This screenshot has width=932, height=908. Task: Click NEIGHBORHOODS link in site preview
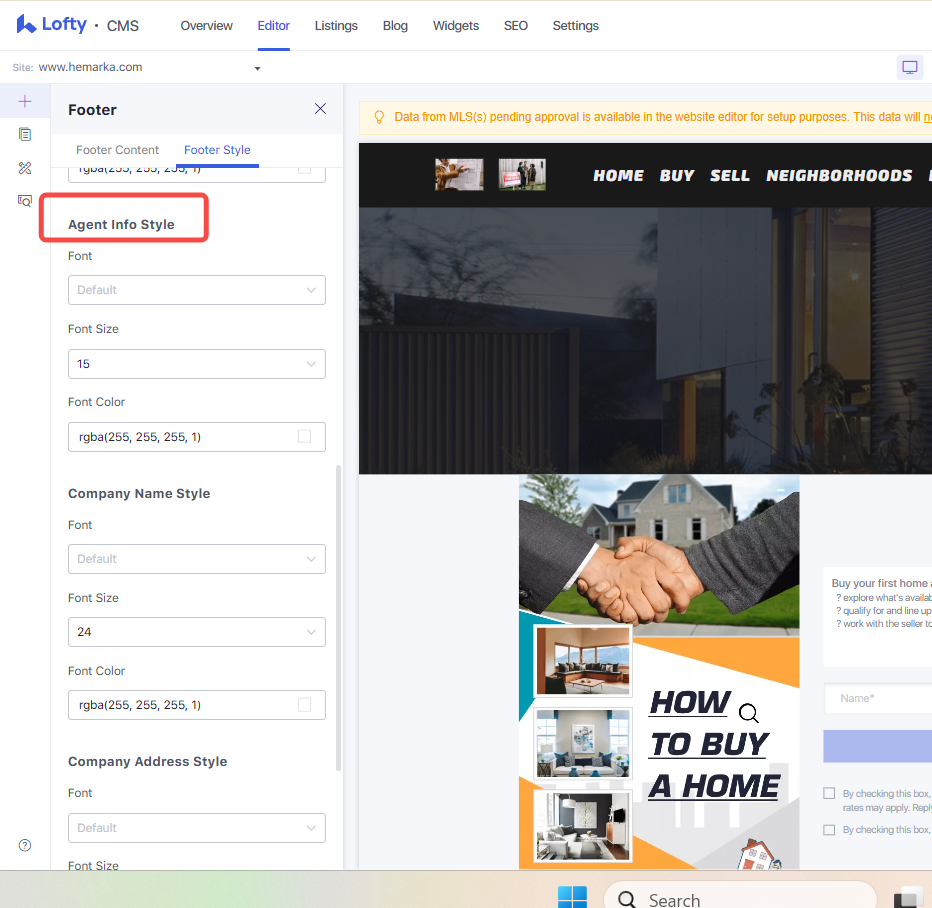[839, 175]
